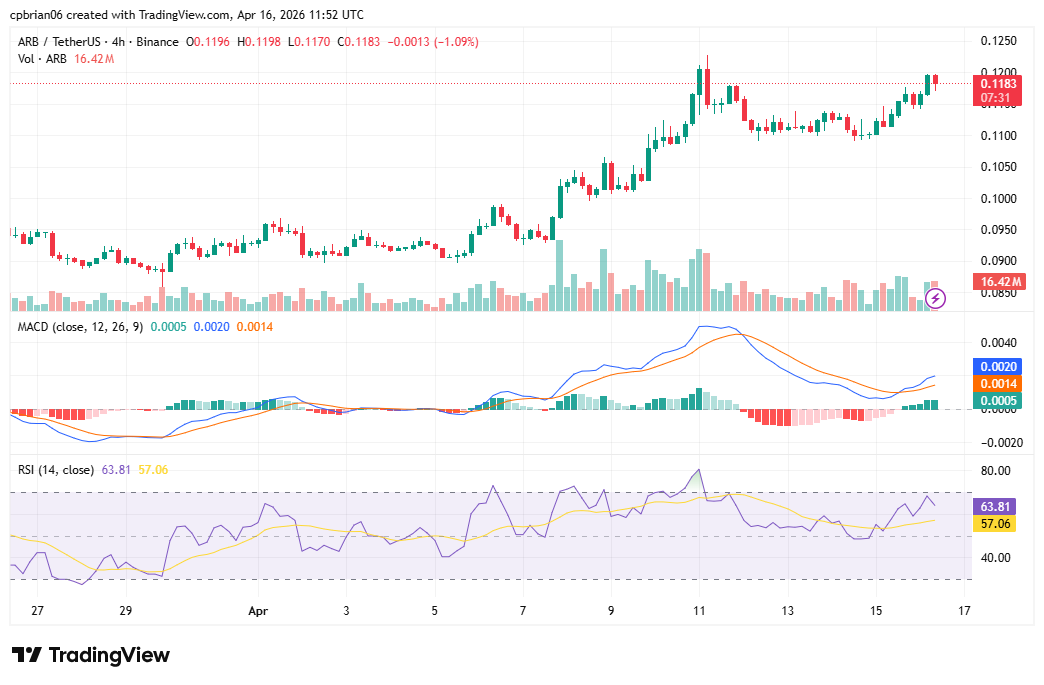Open the 4h interval selector in the legend

[x=116, y=42]
